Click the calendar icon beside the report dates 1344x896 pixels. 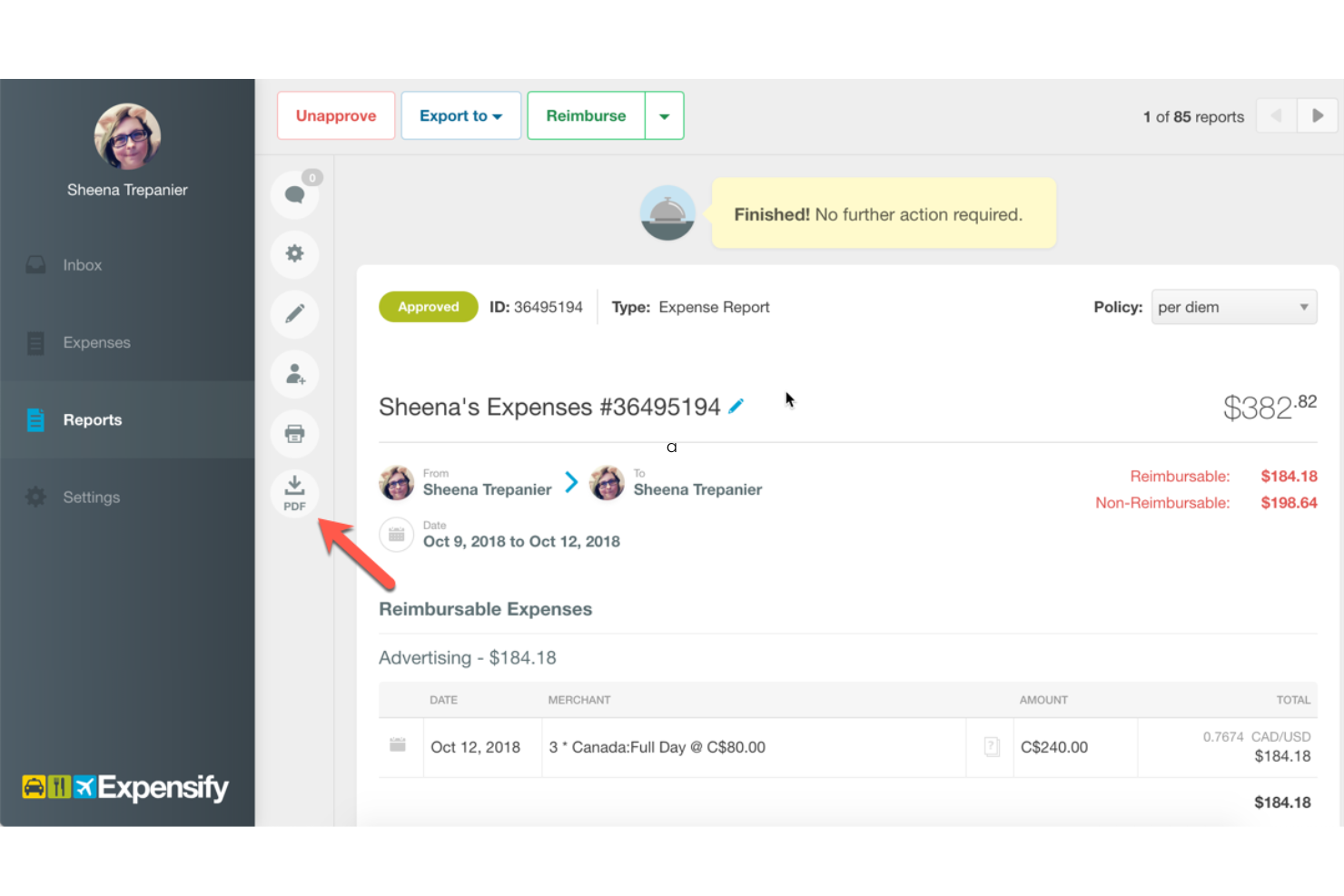pyautogui.click(x=396, y=535)
